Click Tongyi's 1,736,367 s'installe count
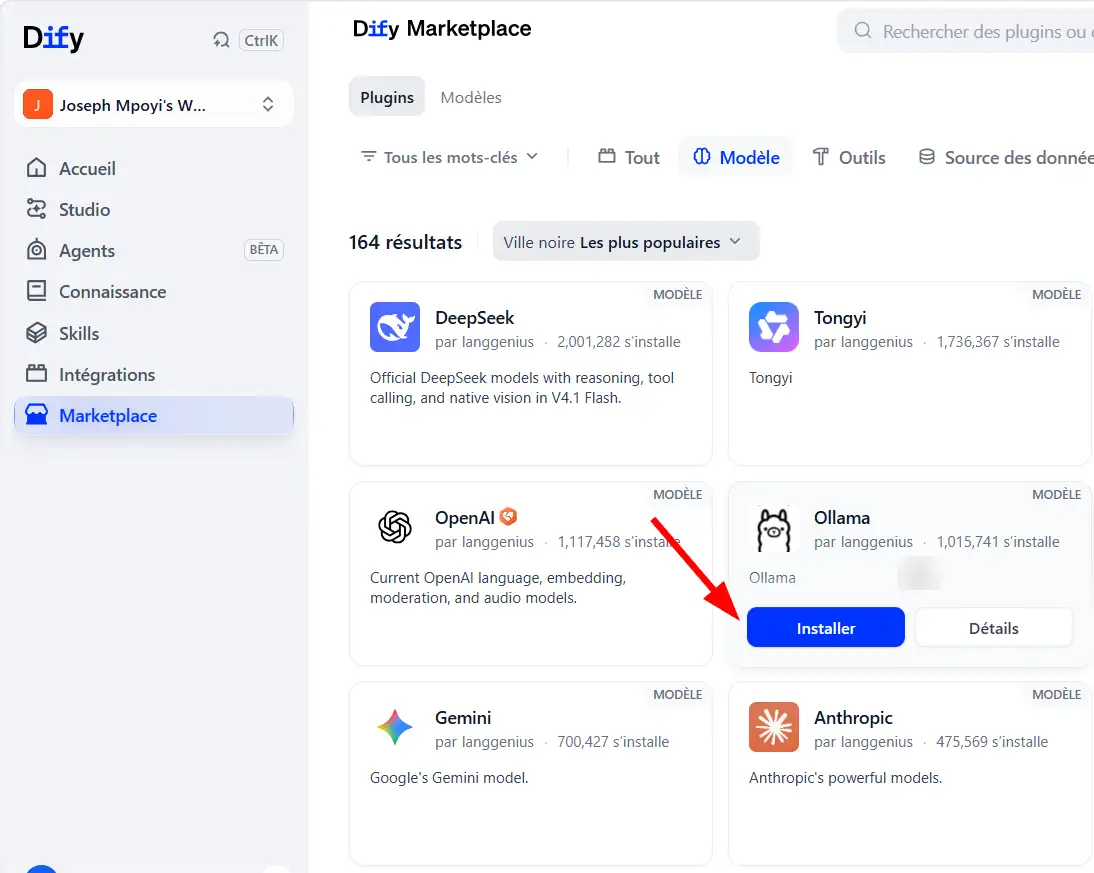The image size is (1094, 873). (998, 342)
